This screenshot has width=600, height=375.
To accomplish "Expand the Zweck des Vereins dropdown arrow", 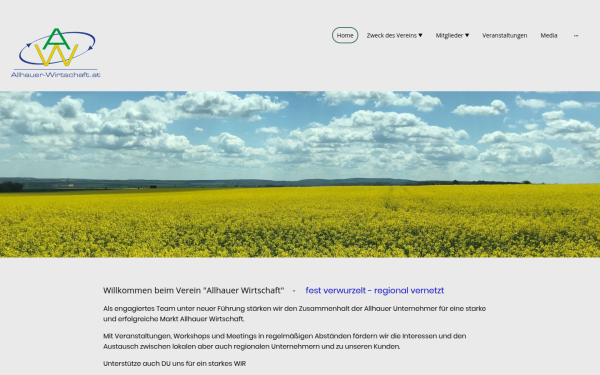I will click(x=420, y=35).
